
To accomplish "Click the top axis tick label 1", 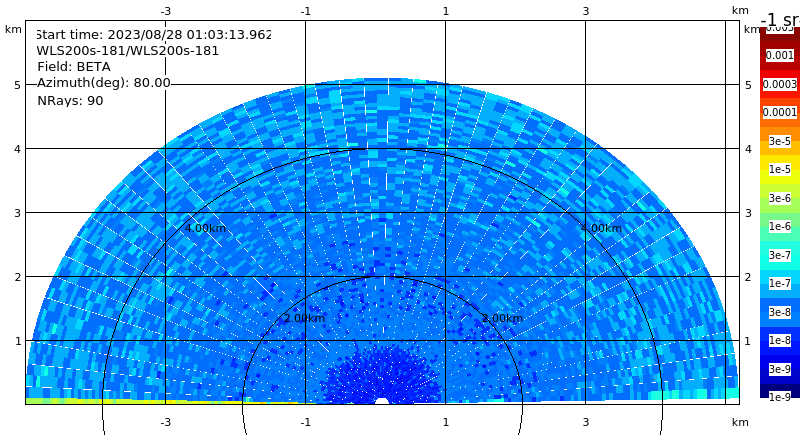I will click(x=445, y=11).
